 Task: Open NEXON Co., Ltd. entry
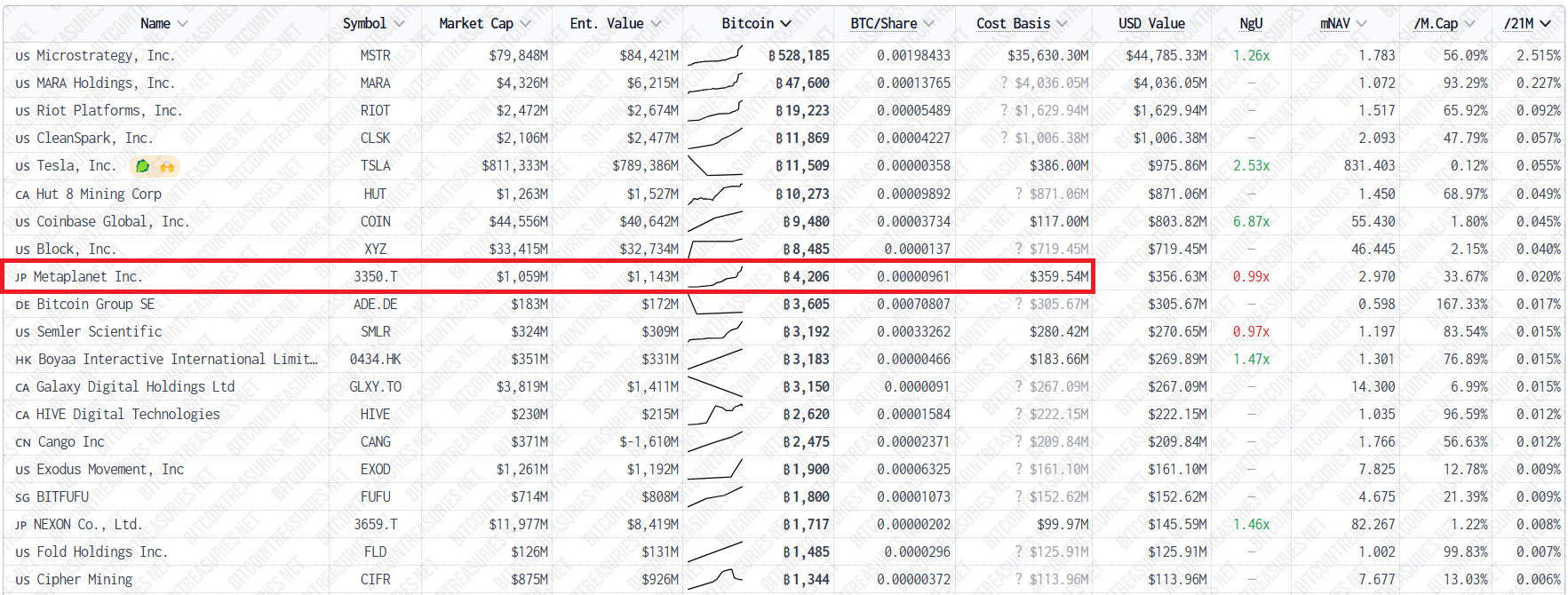click(87, 524)
